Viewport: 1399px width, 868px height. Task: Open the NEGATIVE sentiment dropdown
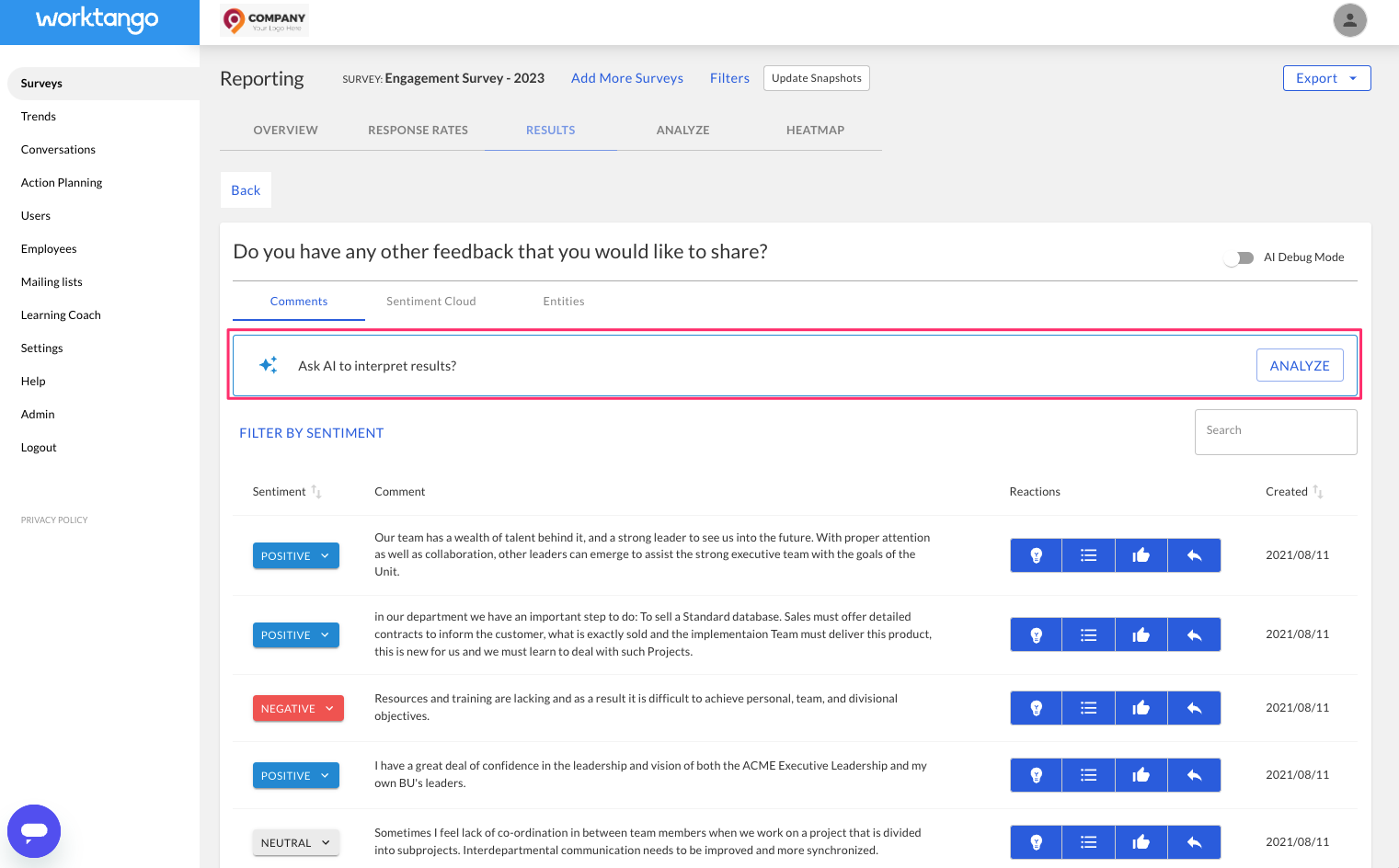pyautogui.click(x=327, y=708)
